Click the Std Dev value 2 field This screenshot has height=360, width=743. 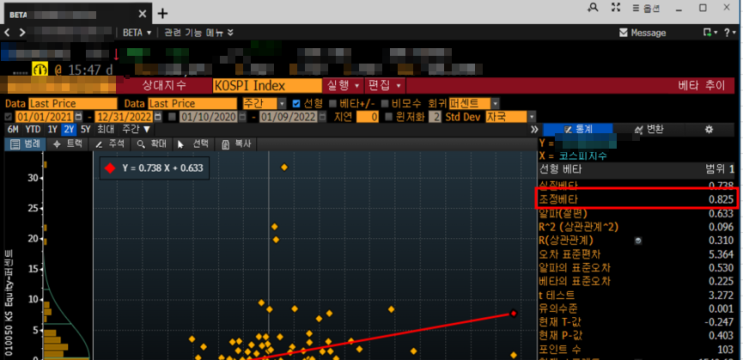[435, 117]
